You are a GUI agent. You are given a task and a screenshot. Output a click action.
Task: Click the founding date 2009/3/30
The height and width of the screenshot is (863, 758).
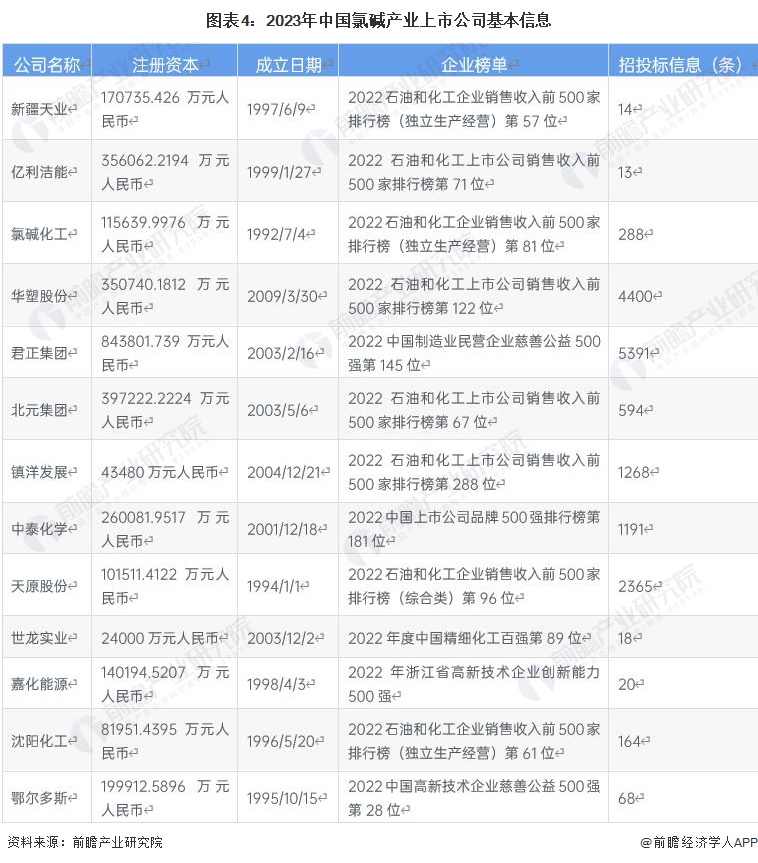[x=283, y=296]
